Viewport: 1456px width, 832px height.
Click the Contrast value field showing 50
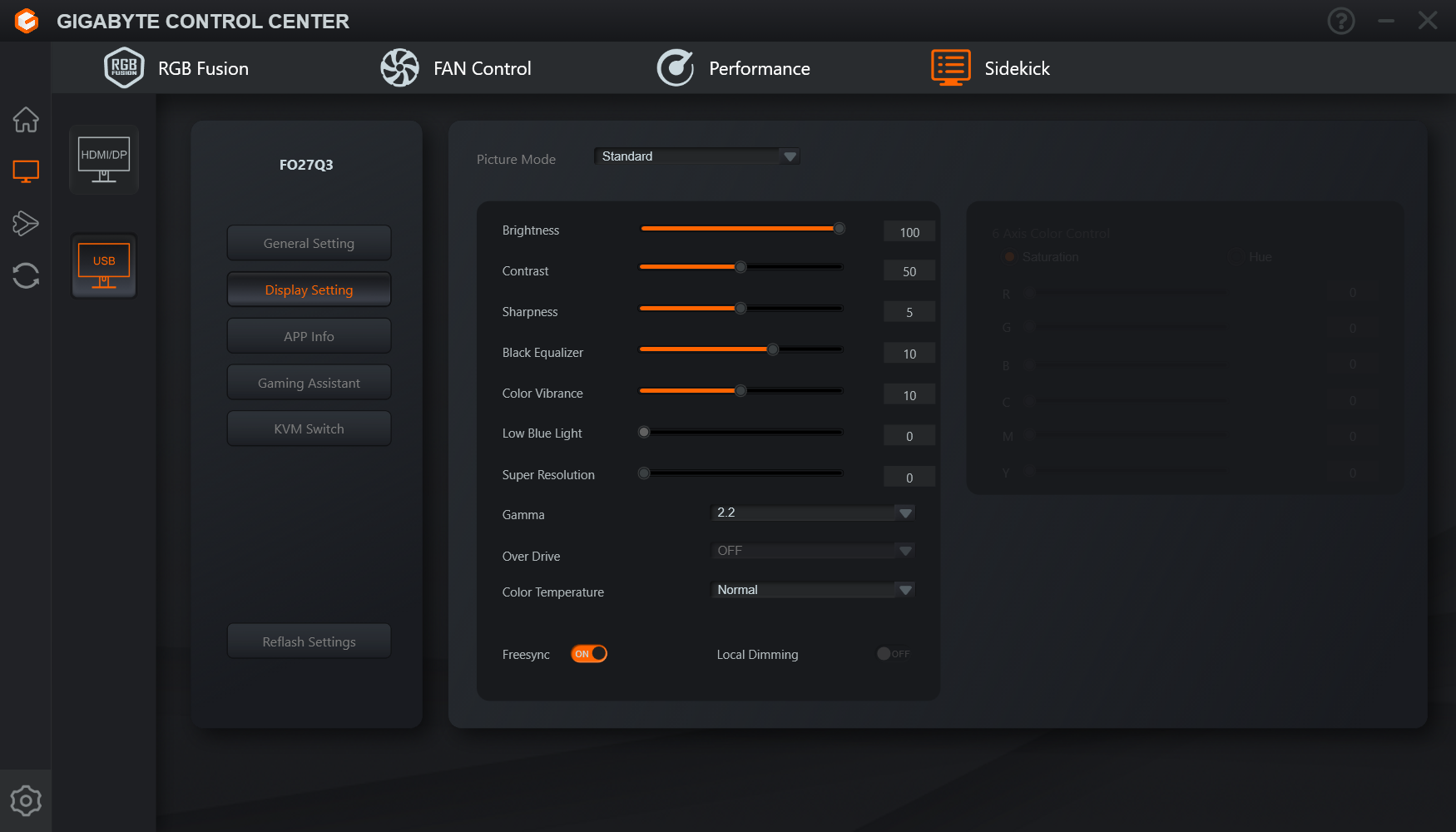909,271
